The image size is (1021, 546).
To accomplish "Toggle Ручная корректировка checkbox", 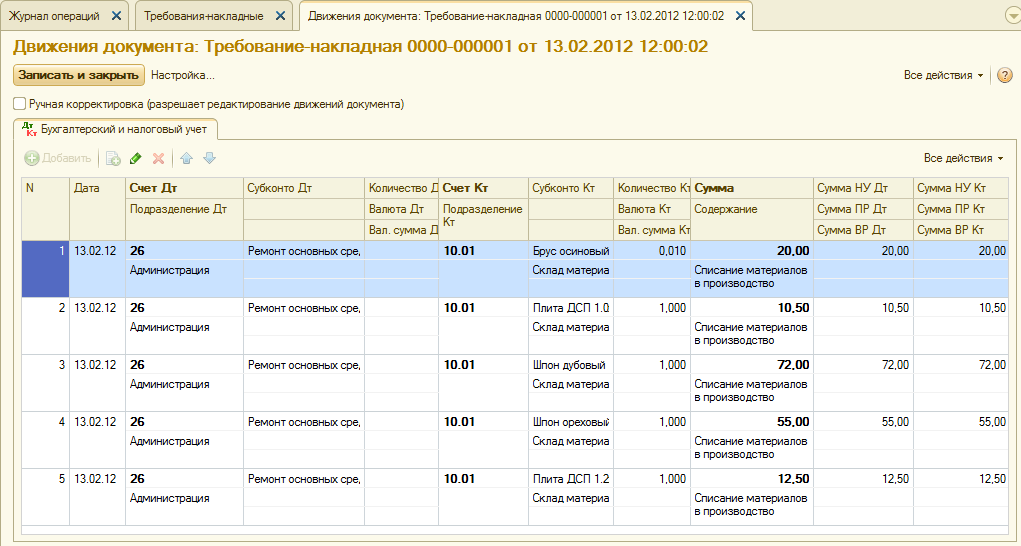I will coord(20,103).
